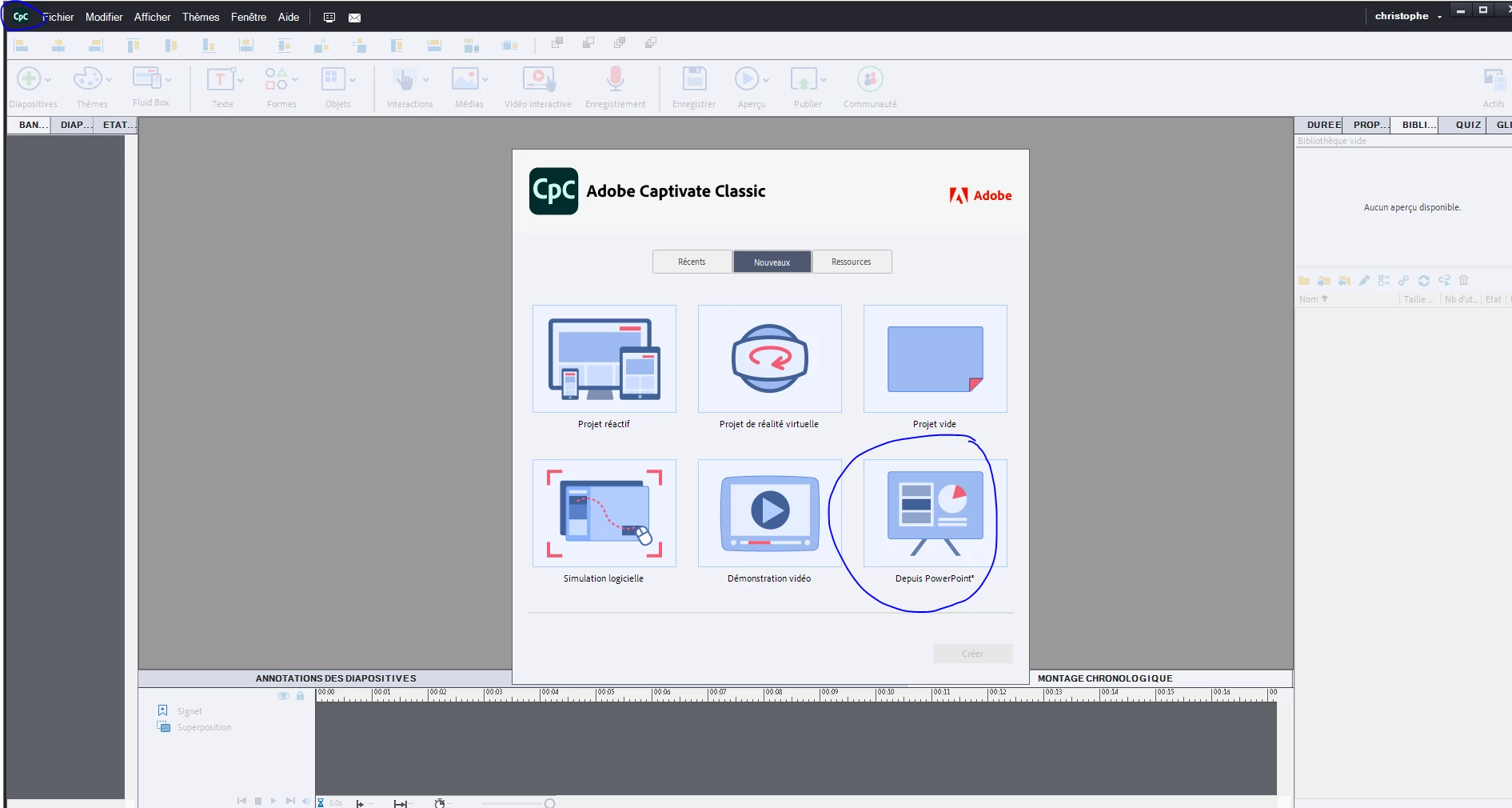Viewport: 1512px width, 808px height.
Task: Click the Aperçu preview play icon
Action: click(747, 78)
